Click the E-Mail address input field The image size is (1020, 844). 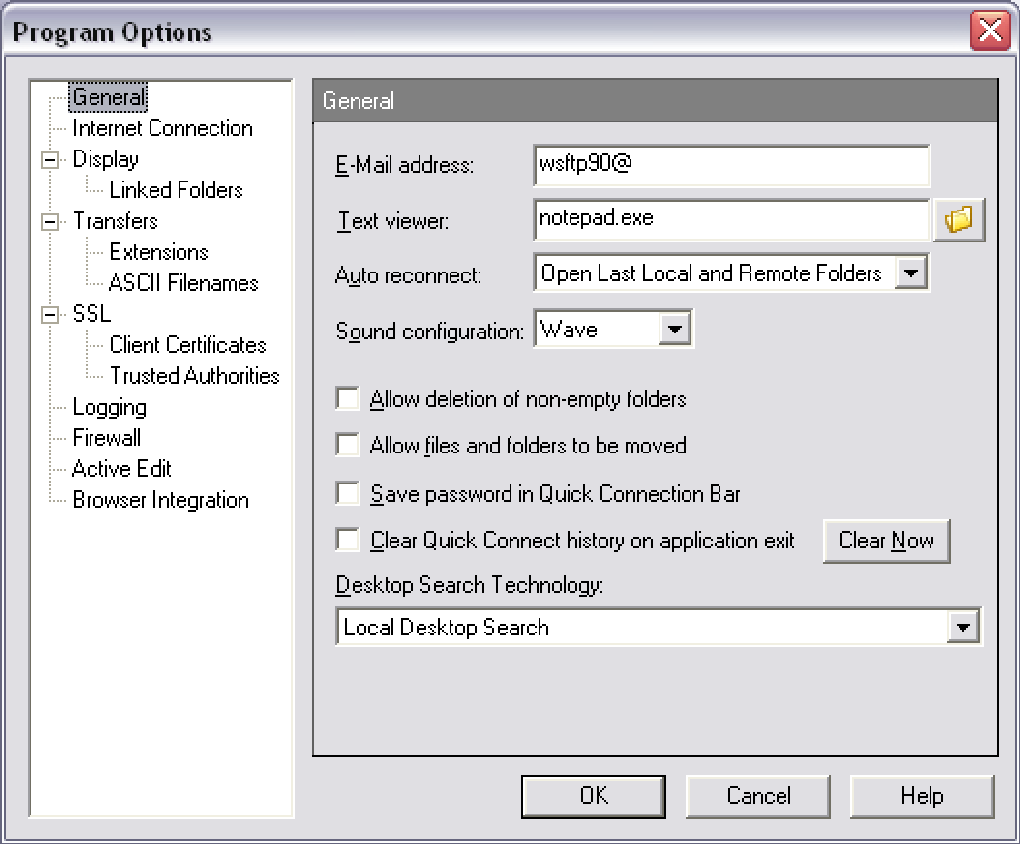click(731, 165)
